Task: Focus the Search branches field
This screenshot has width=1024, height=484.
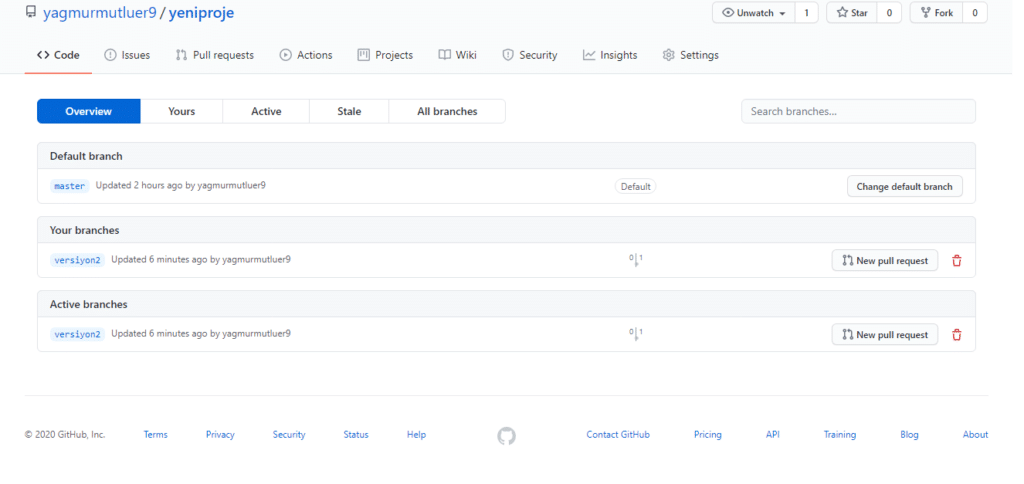Action: coord(858,112)
